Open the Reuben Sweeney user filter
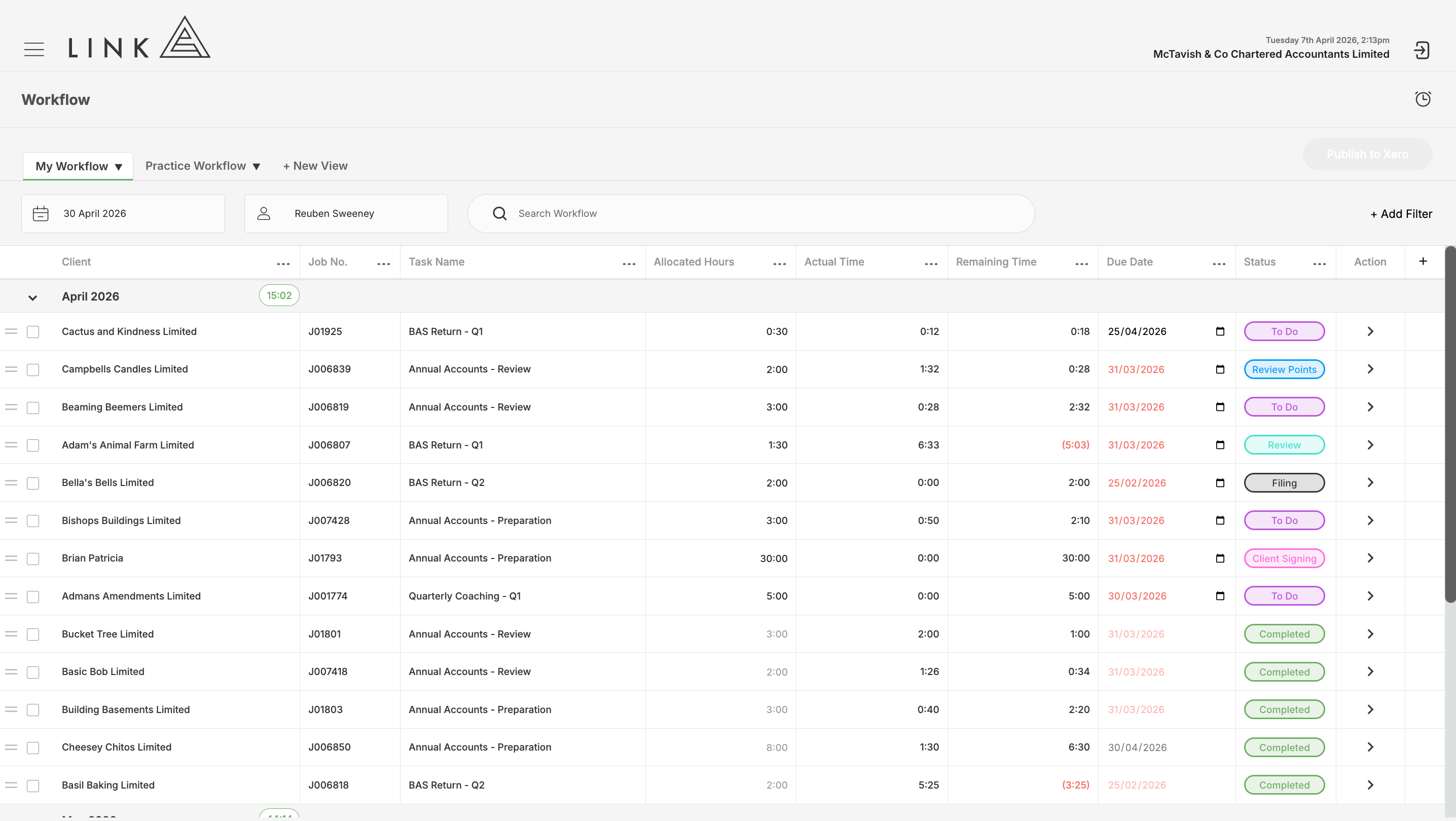1456x821 pixels. [346, 213]
